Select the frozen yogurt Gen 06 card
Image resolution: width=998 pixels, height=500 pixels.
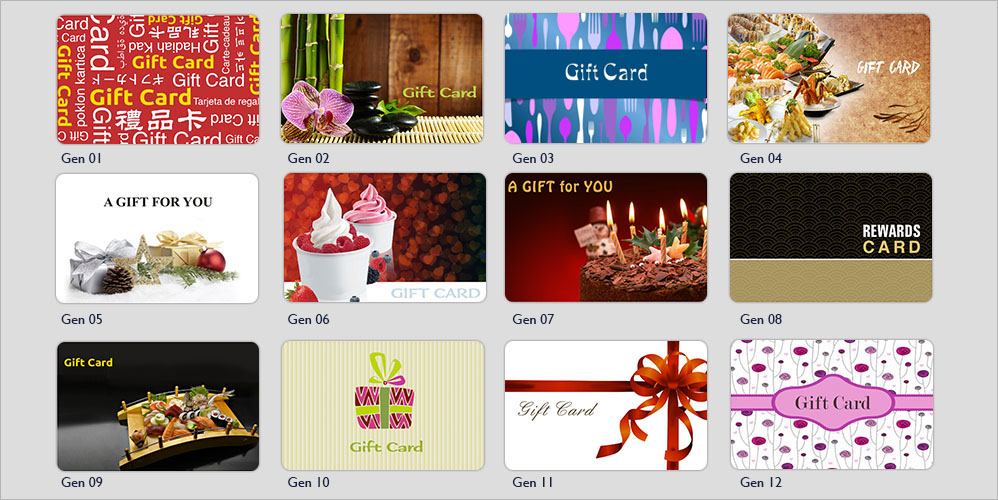click(385, 237)
